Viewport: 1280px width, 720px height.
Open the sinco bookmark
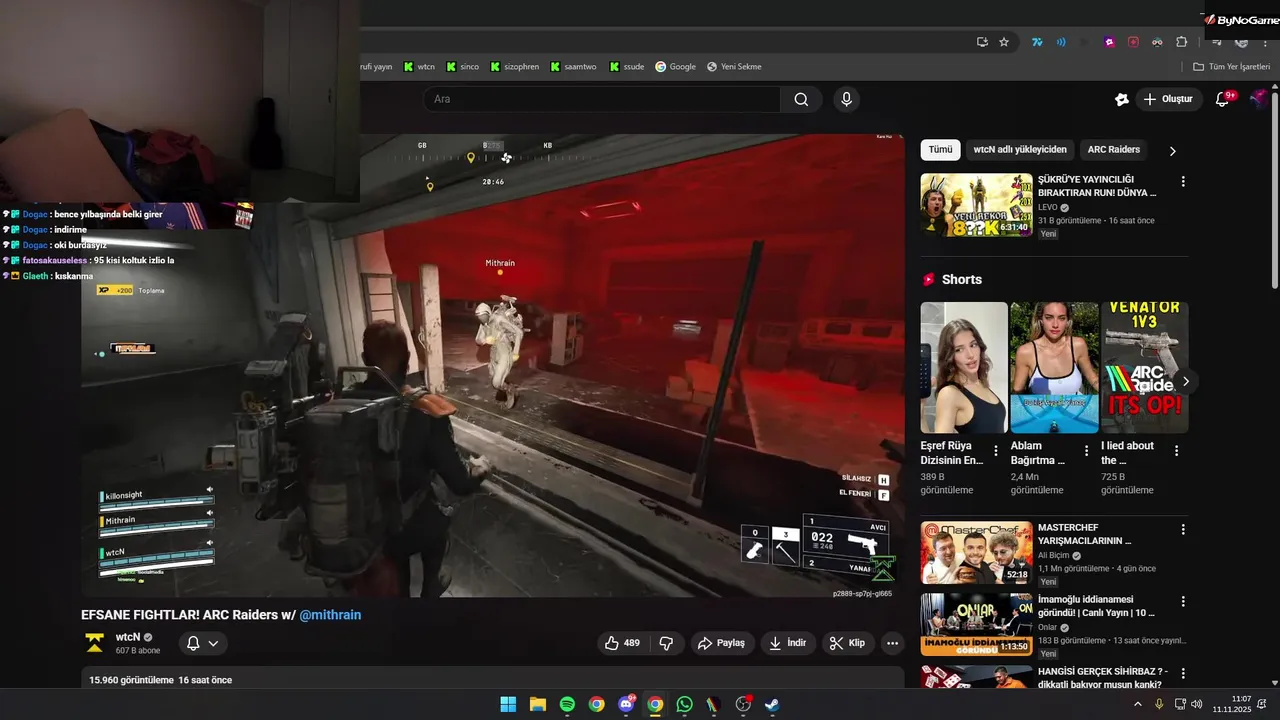pos(462,67)
